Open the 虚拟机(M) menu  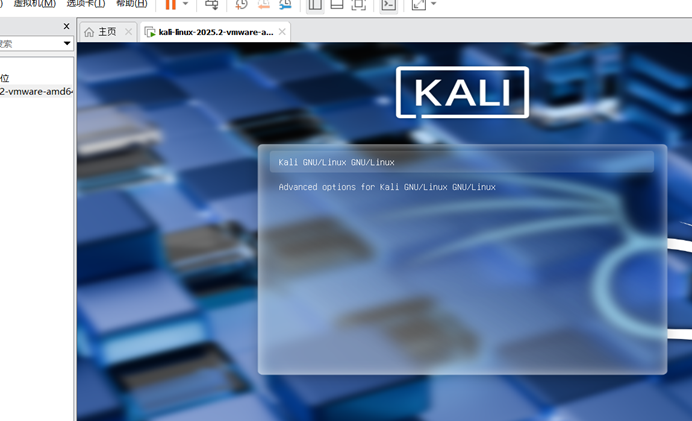pos(35,4)
